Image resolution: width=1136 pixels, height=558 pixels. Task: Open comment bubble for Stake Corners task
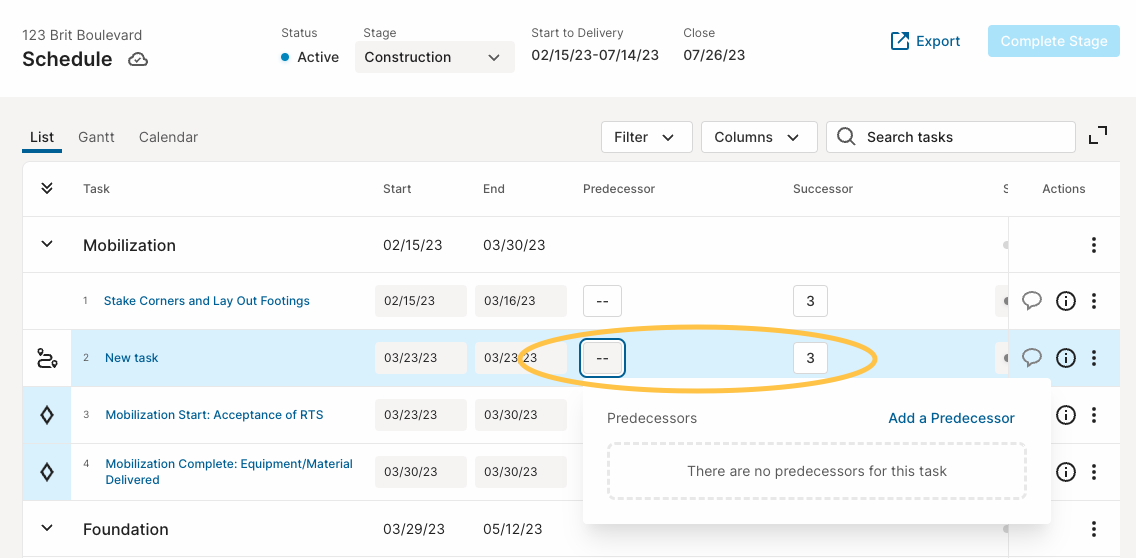coord(1032,300)
